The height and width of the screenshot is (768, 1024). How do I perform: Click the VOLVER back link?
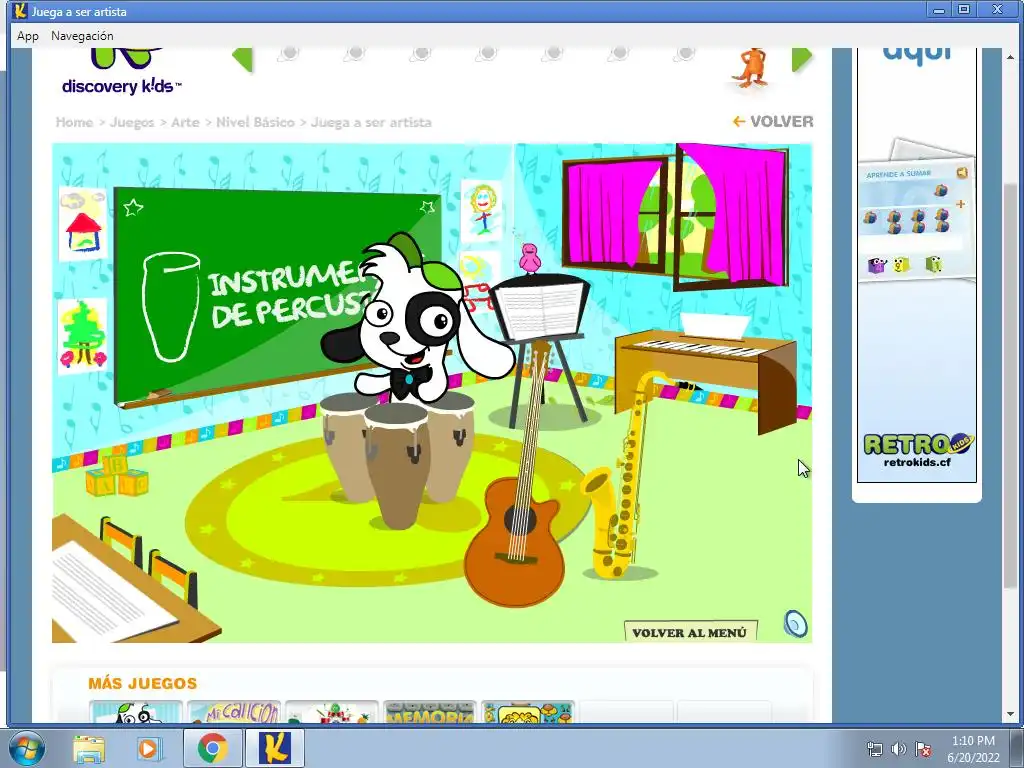pyautogui.click(x=773, y=121)
